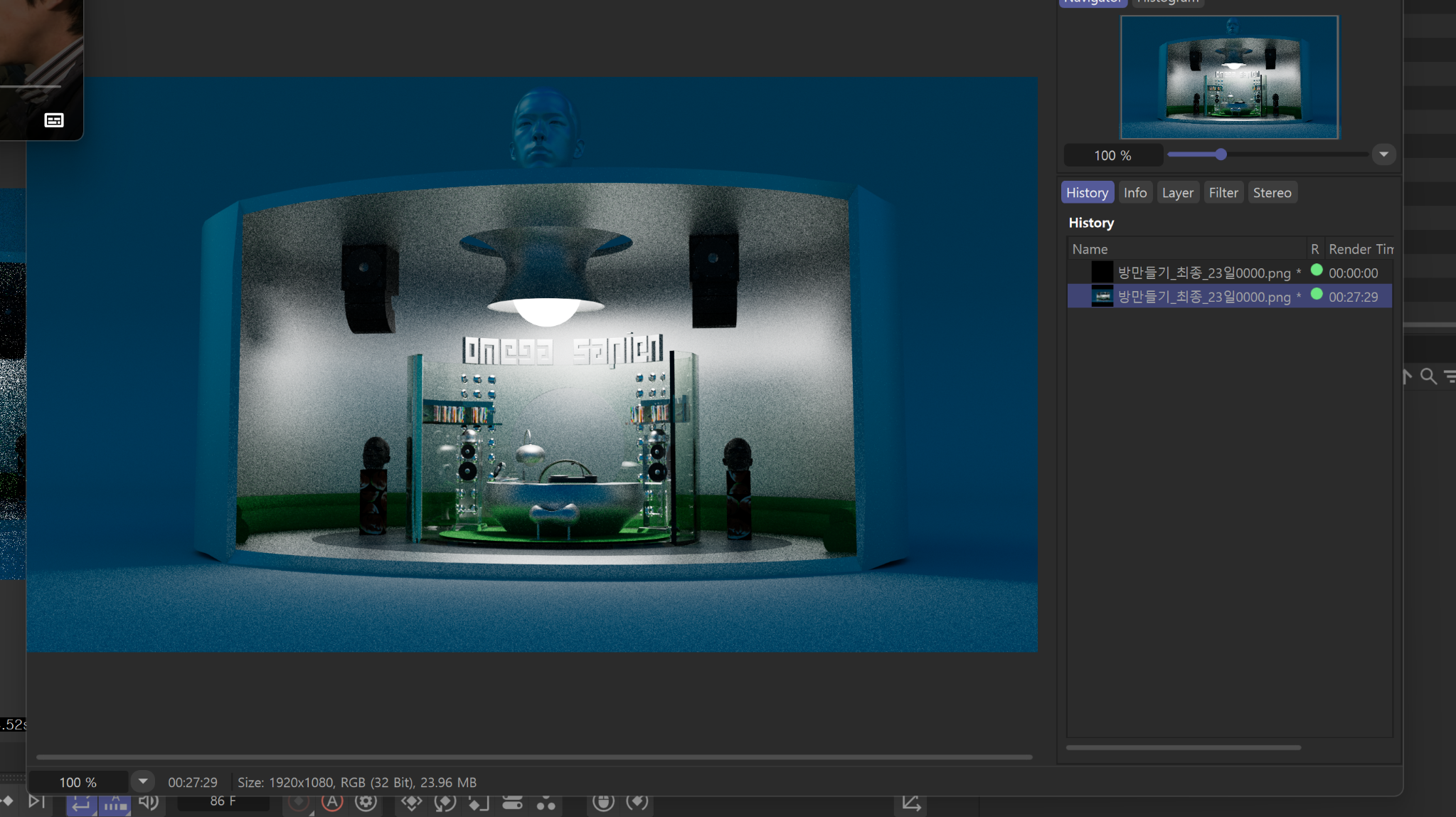
Task: Toggle point level animation recording icon
Action: pos(546,802)
